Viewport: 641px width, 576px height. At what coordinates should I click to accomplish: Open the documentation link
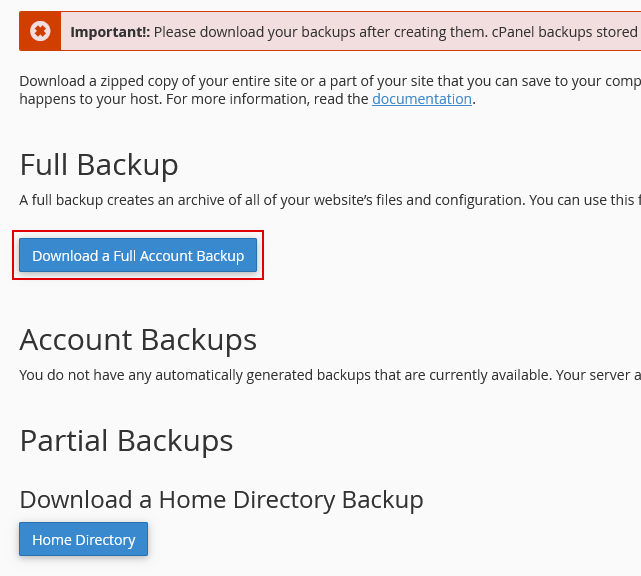coord(421,99)
